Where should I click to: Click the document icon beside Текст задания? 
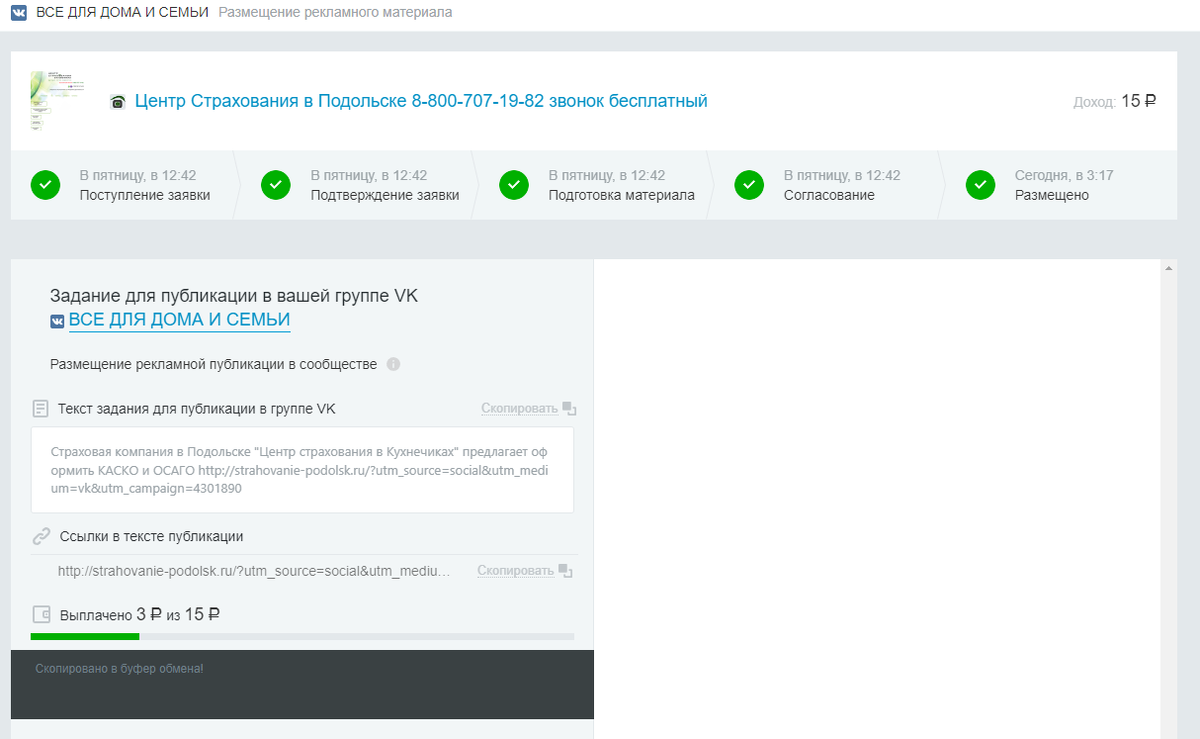point(41,409)
